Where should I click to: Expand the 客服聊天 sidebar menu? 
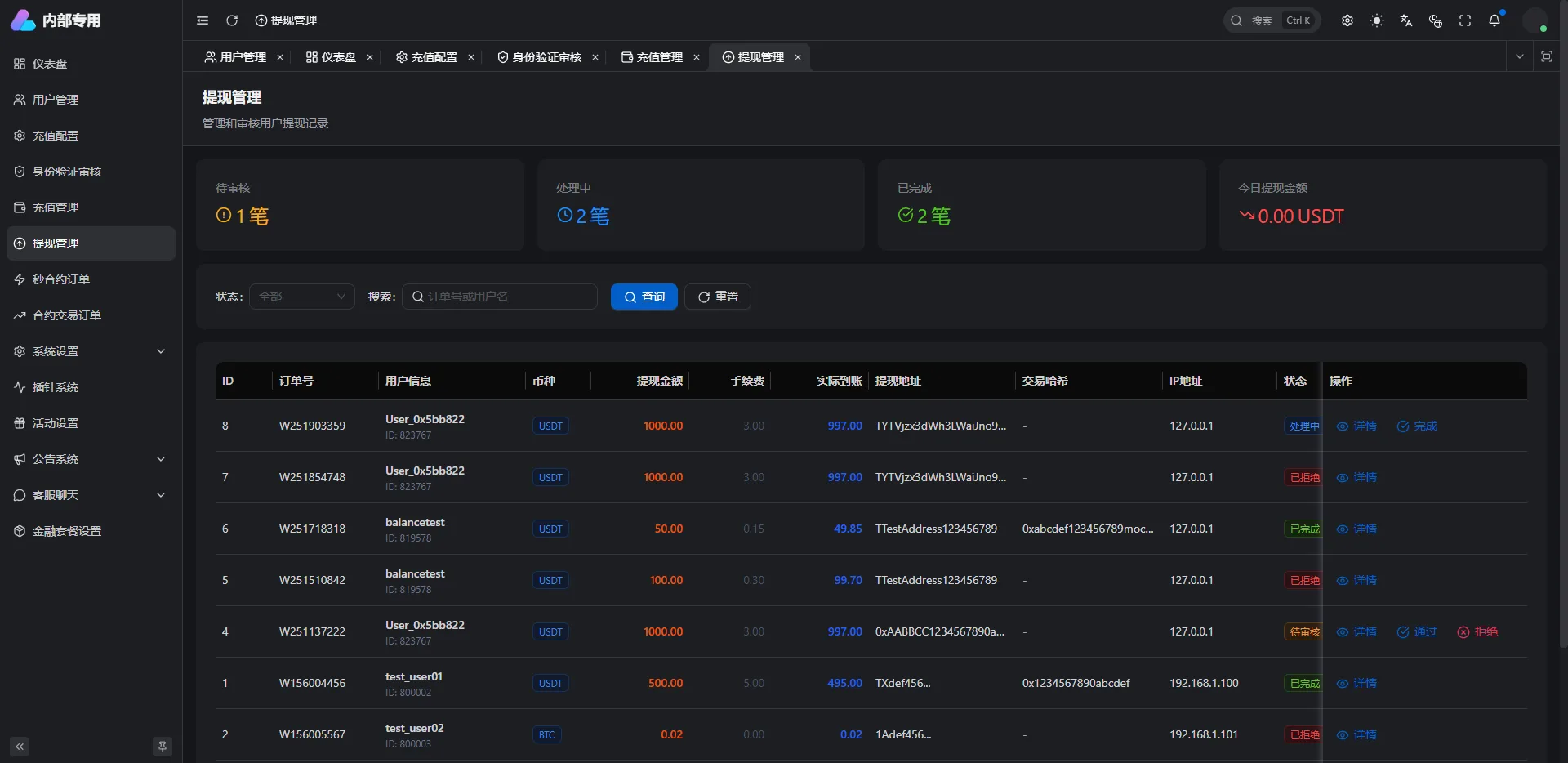(90, 495)
